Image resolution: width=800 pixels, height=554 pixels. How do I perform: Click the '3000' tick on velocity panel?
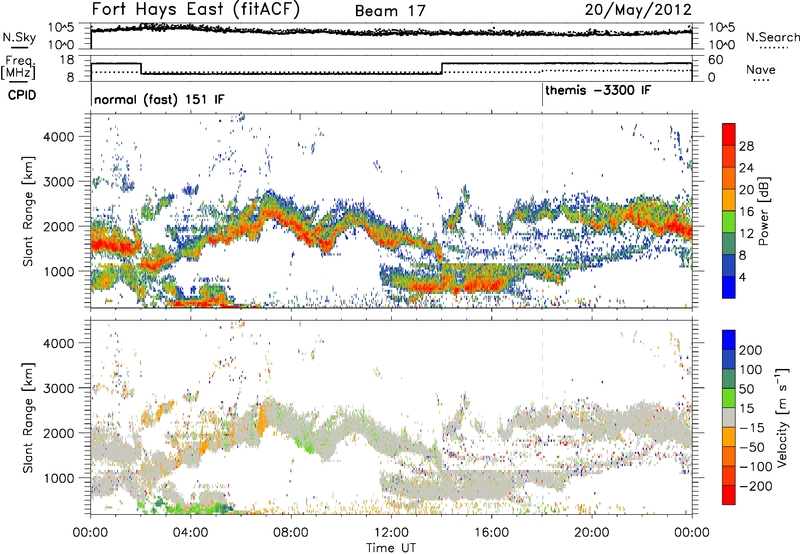tap(58, 388)
